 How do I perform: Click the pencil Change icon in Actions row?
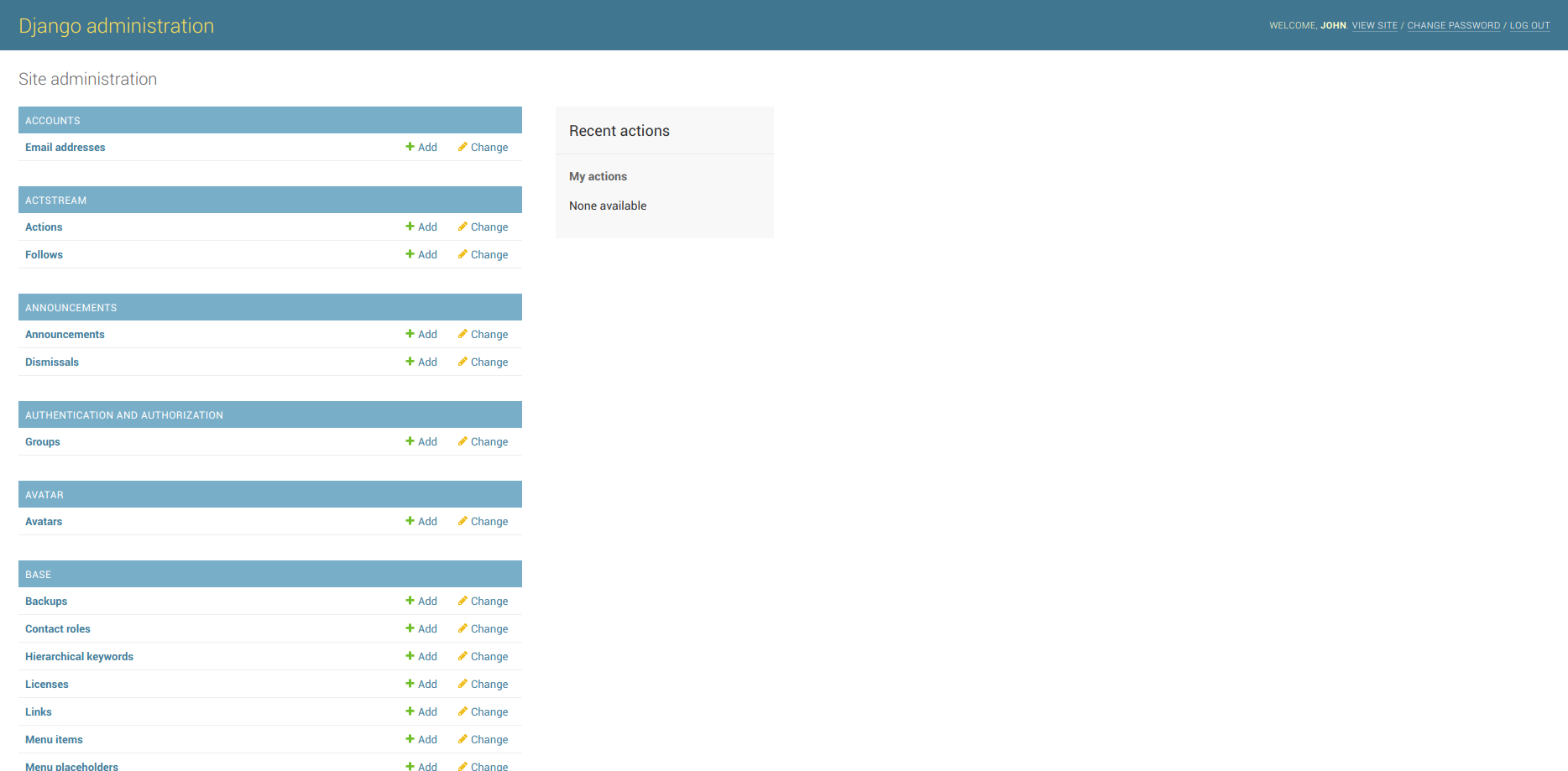click(463, 227)
